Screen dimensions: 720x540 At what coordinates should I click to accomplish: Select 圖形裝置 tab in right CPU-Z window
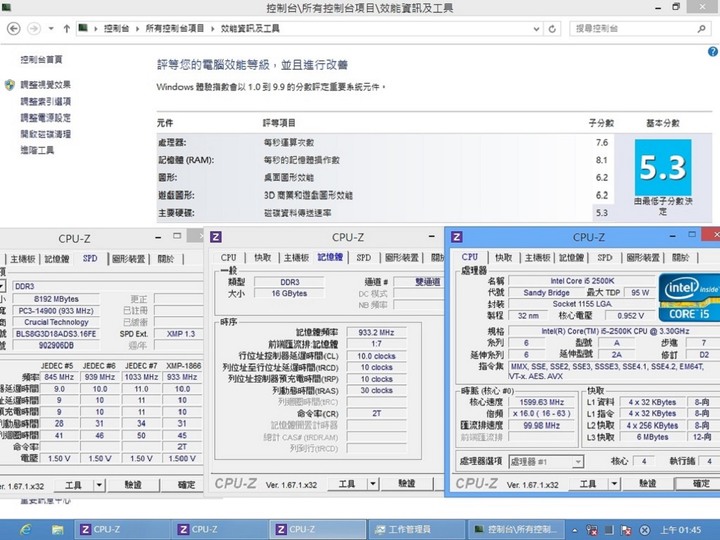[x=643, y=258]
